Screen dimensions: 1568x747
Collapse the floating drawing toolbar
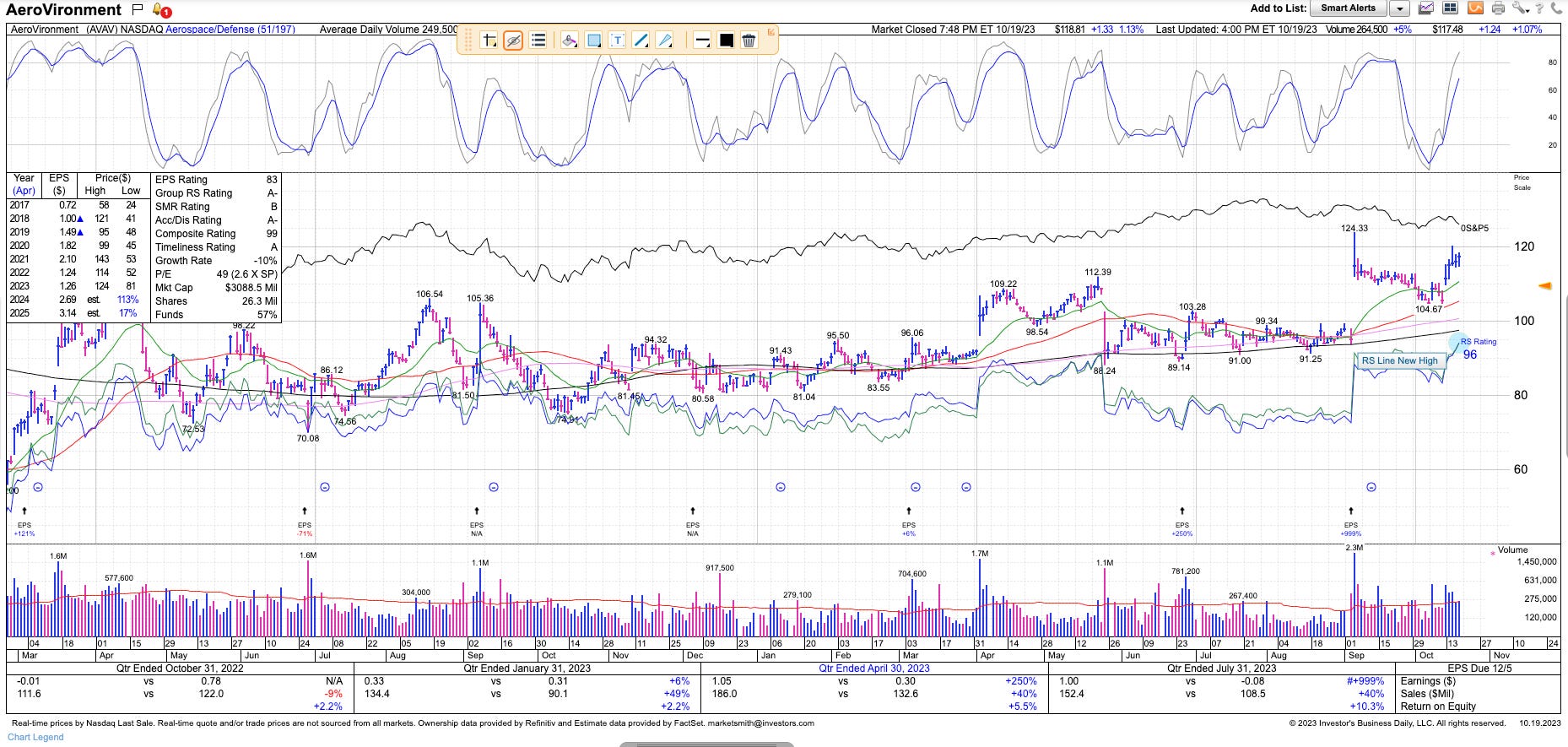point(770,32)
